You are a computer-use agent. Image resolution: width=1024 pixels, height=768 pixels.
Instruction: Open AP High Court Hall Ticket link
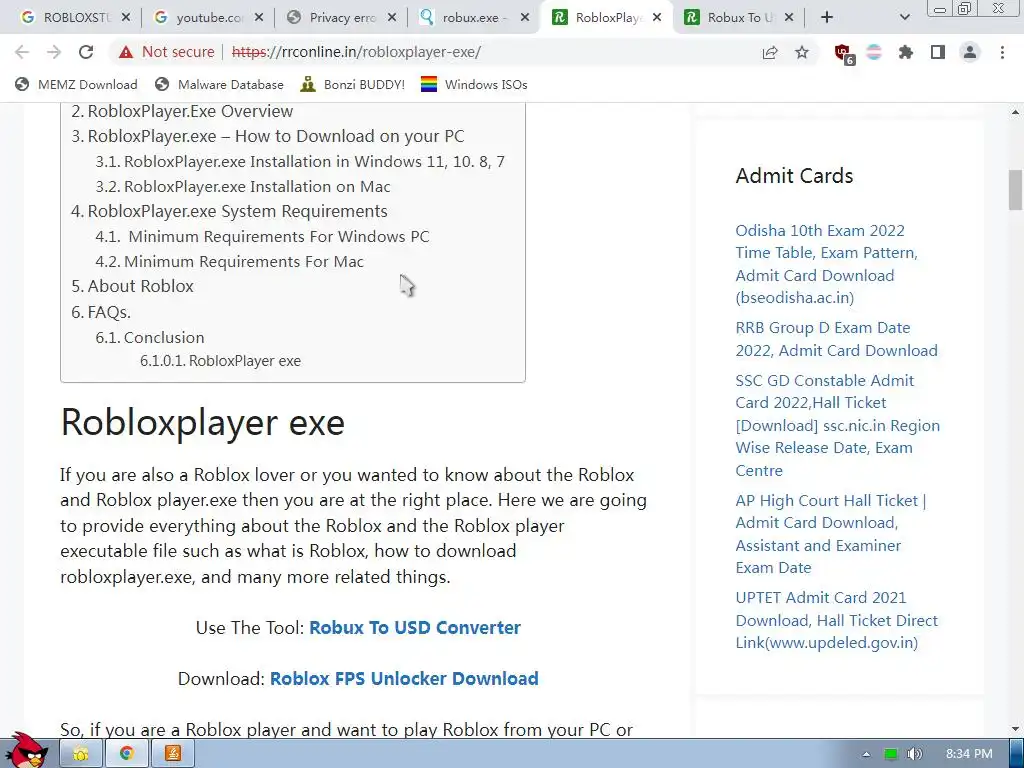point(831,534)
